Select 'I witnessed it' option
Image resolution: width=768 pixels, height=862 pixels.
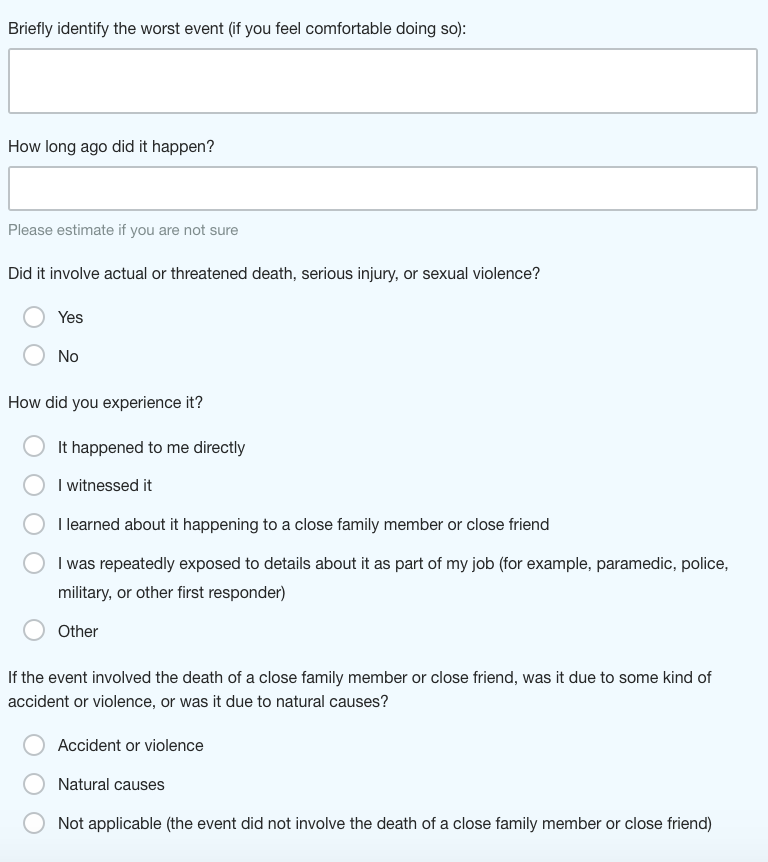pos(34,486)
